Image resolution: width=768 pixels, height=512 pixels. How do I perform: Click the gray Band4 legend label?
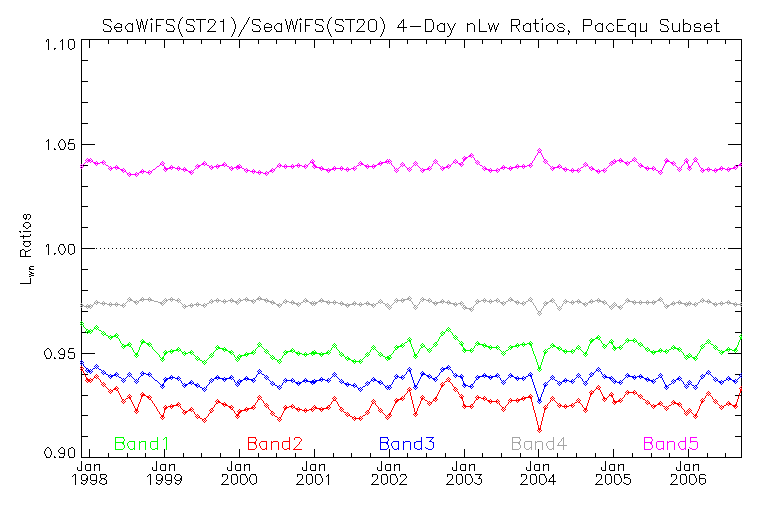point(539,444)
